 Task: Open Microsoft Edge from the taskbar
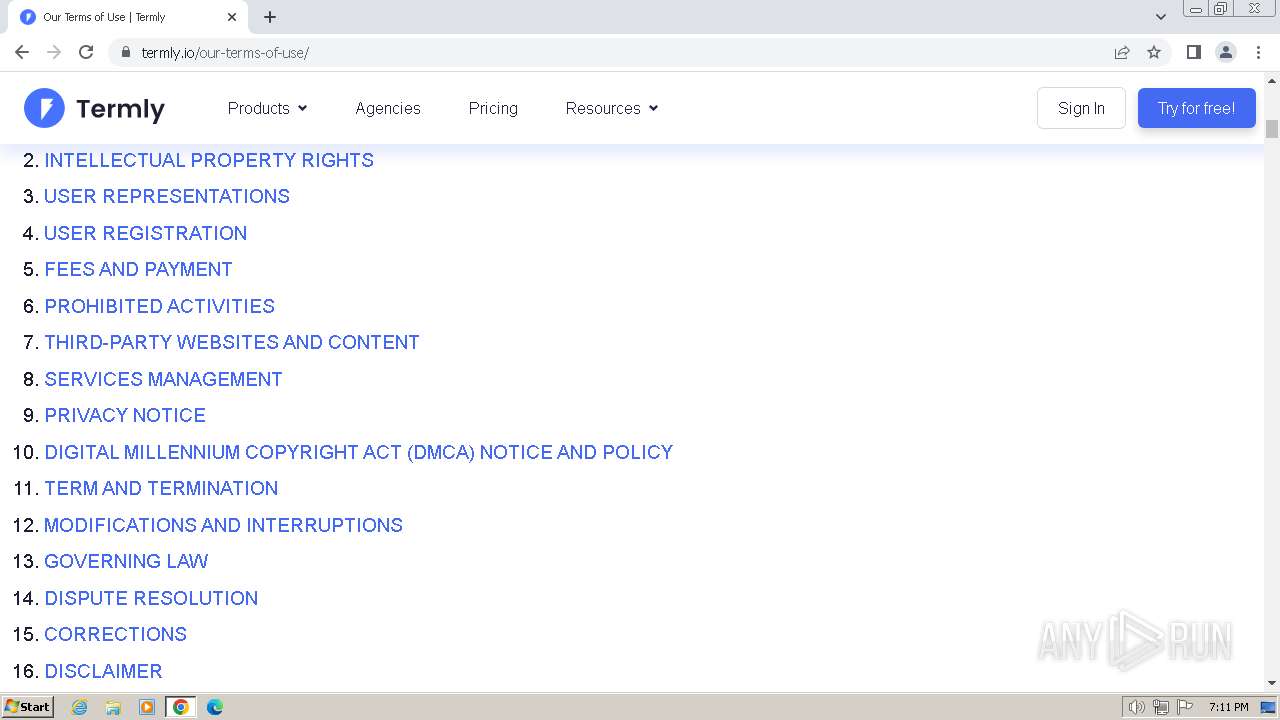(214, 707)
